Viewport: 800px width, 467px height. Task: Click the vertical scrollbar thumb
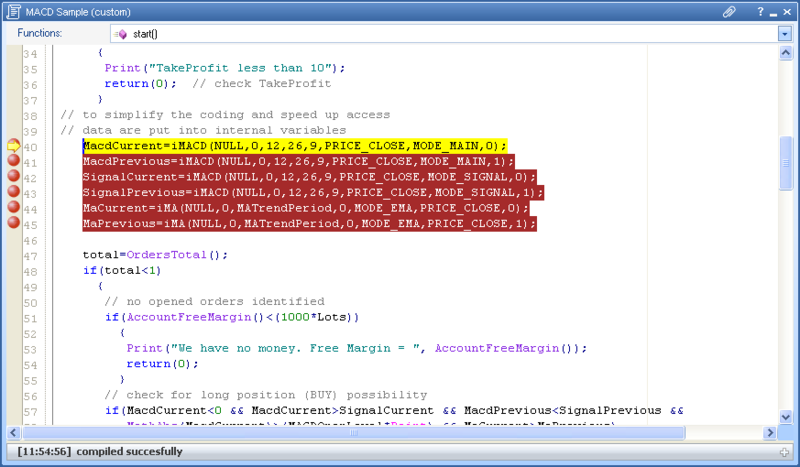pyautogui.click(x=786, y=163)
